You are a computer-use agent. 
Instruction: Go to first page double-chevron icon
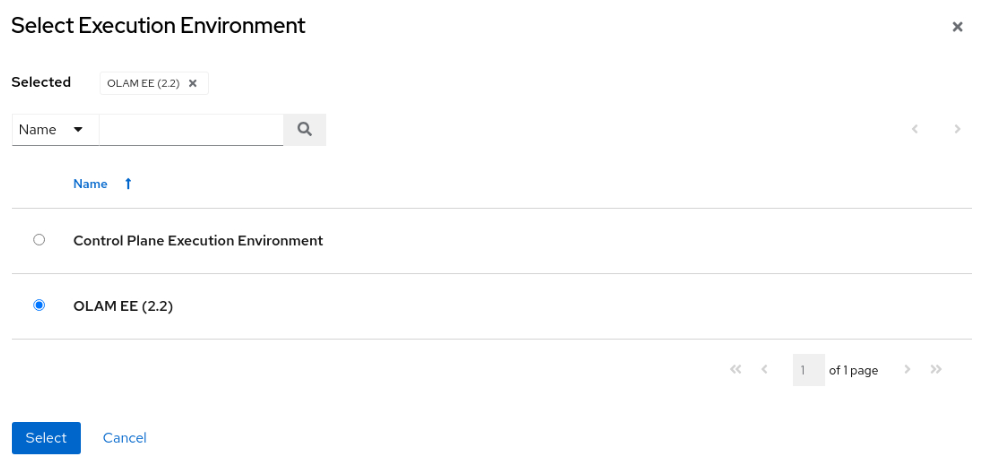pyautogui.click(x=736, y=370)
